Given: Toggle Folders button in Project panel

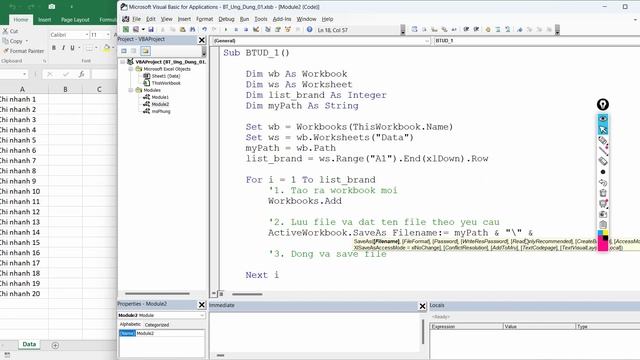Looking at the screenshot, I should point(145,51).
